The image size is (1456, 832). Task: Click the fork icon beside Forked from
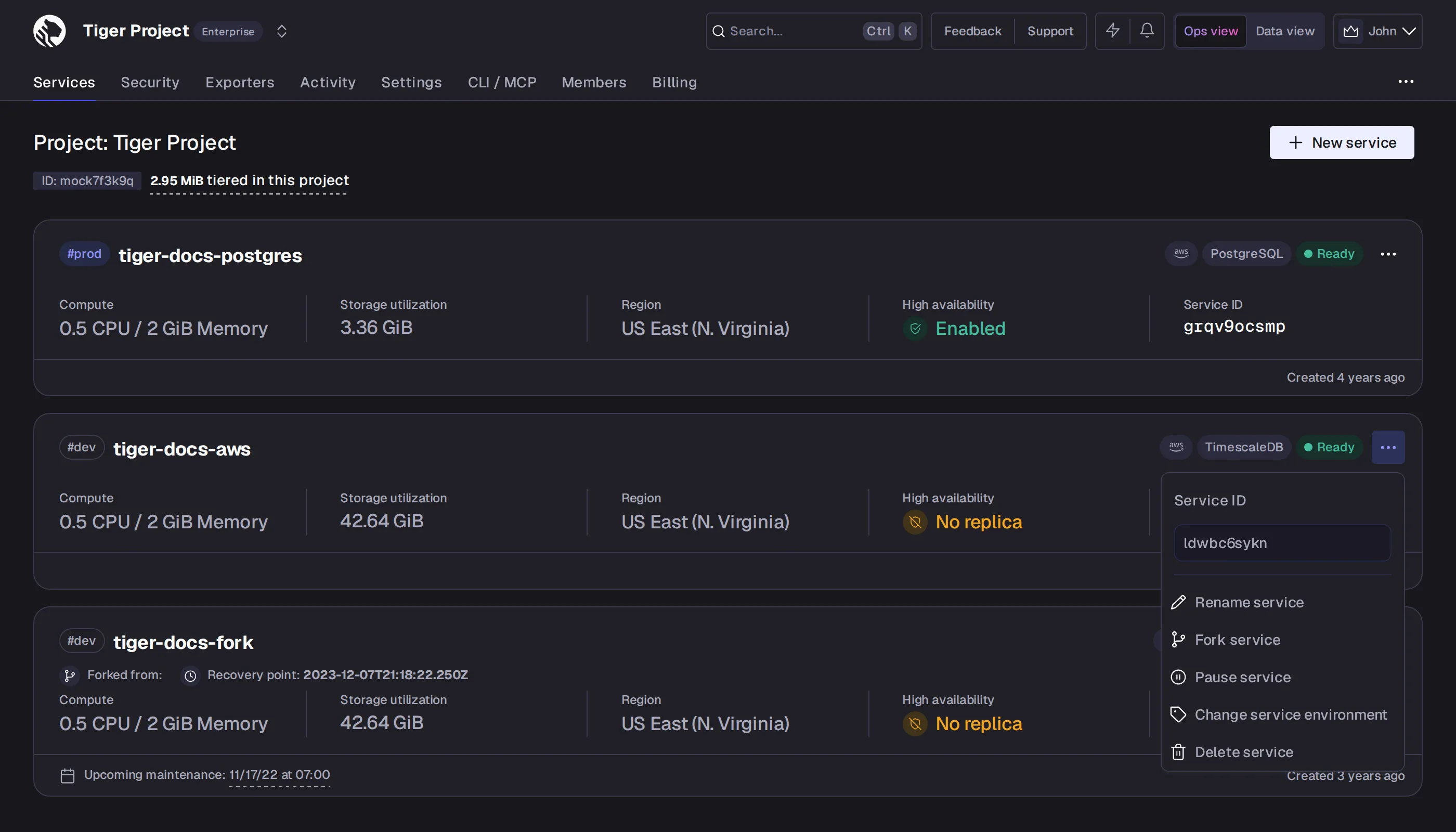tap(70, 675)
